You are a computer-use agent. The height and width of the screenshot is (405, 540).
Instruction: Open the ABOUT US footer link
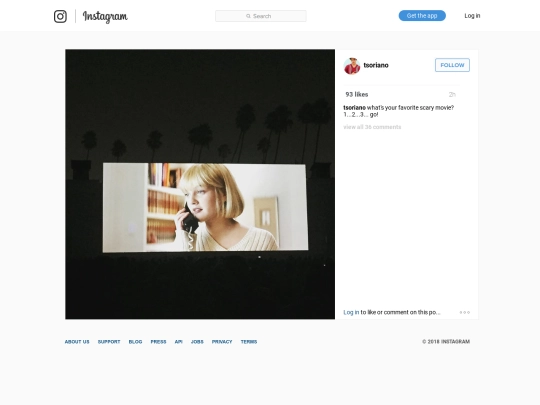[77, 342]
